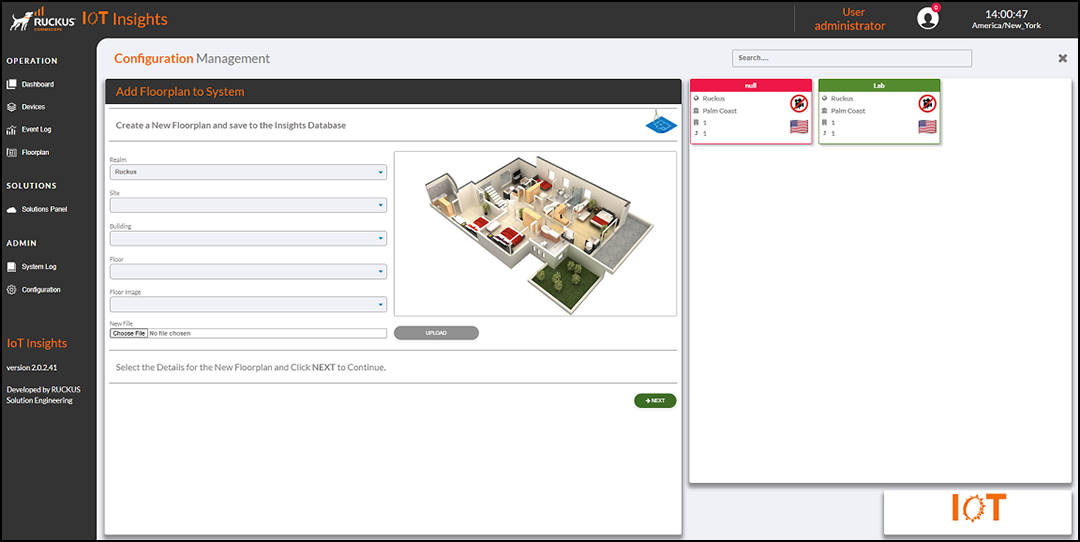Click Ruckus realm on the null card

[x=714, y=98]
